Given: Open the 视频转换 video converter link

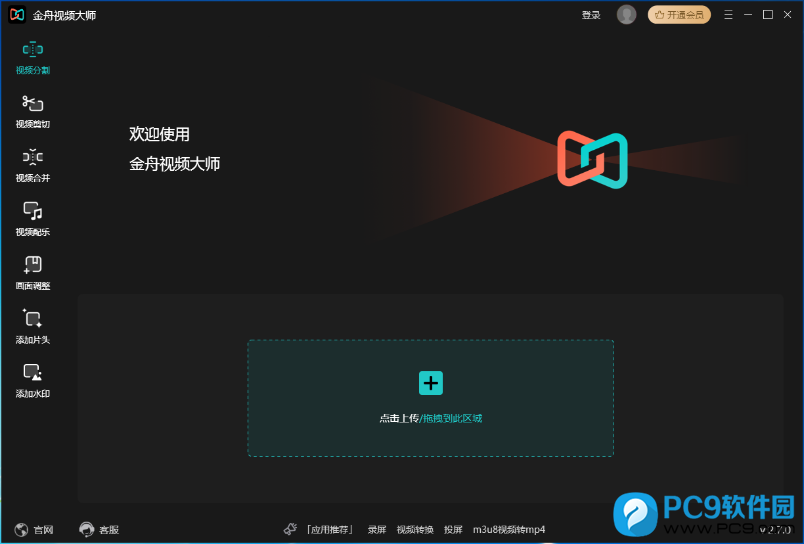Looking at the screenshot, I should (x=415, y=530).
